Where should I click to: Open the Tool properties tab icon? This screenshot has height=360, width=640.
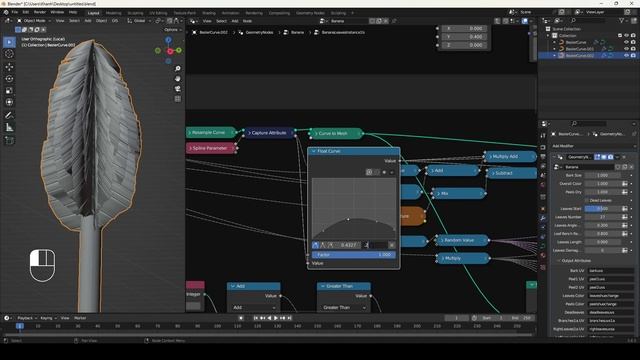point(543,136)
